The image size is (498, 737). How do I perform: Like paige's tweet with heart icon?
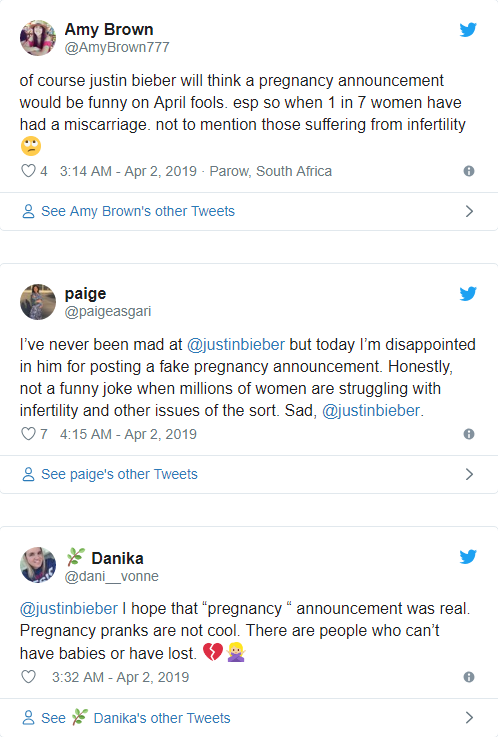(x=28, y=433)
